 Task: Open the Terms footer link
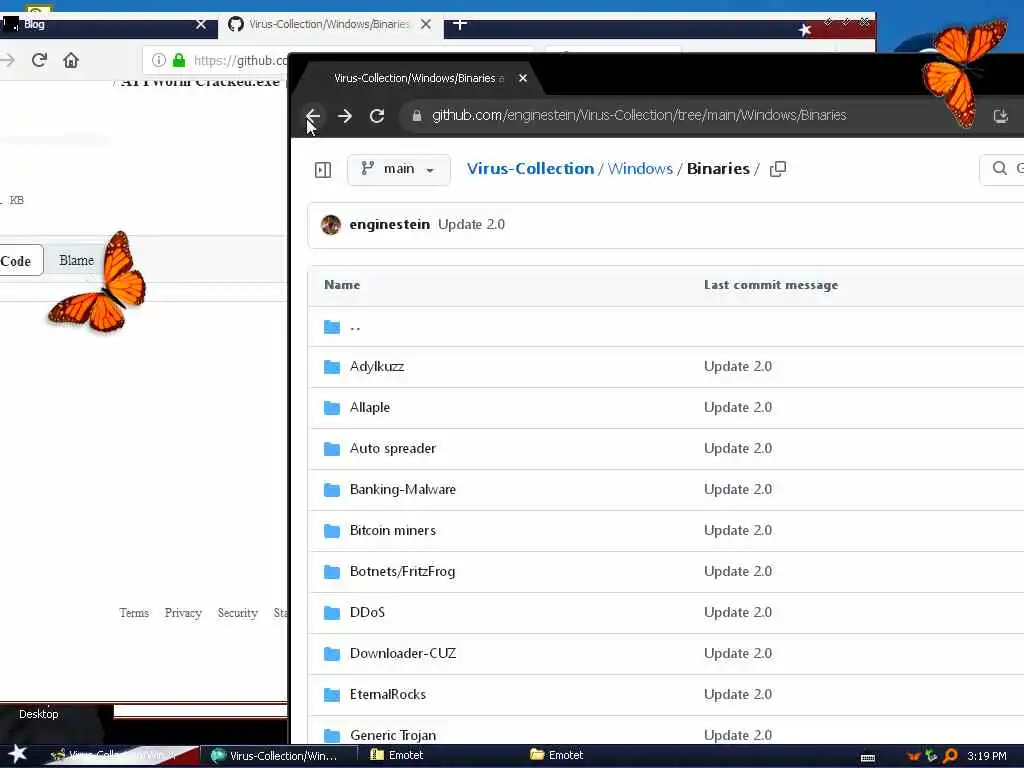coord(134,613)
